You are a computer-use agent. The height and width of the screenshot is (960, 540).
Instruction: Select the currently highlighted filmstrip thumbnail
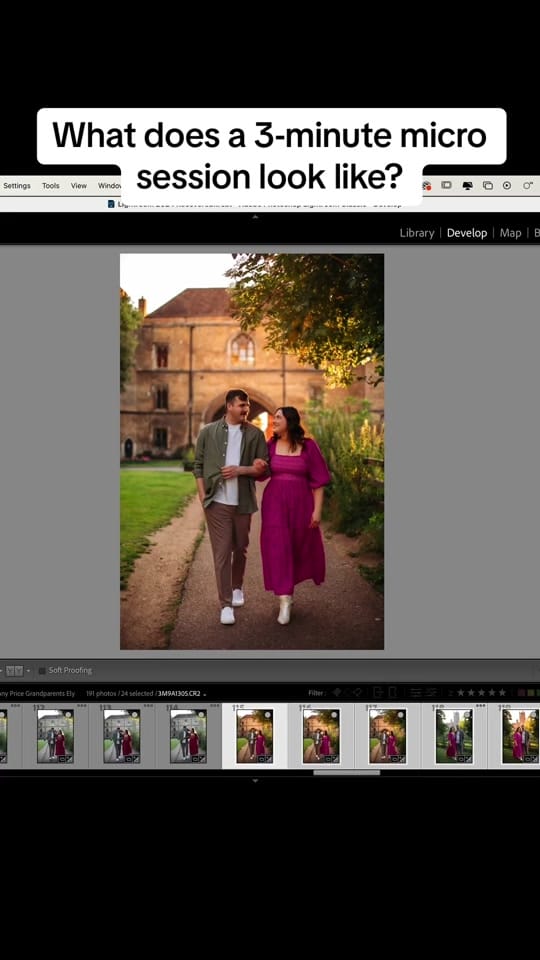coord(255,735)
